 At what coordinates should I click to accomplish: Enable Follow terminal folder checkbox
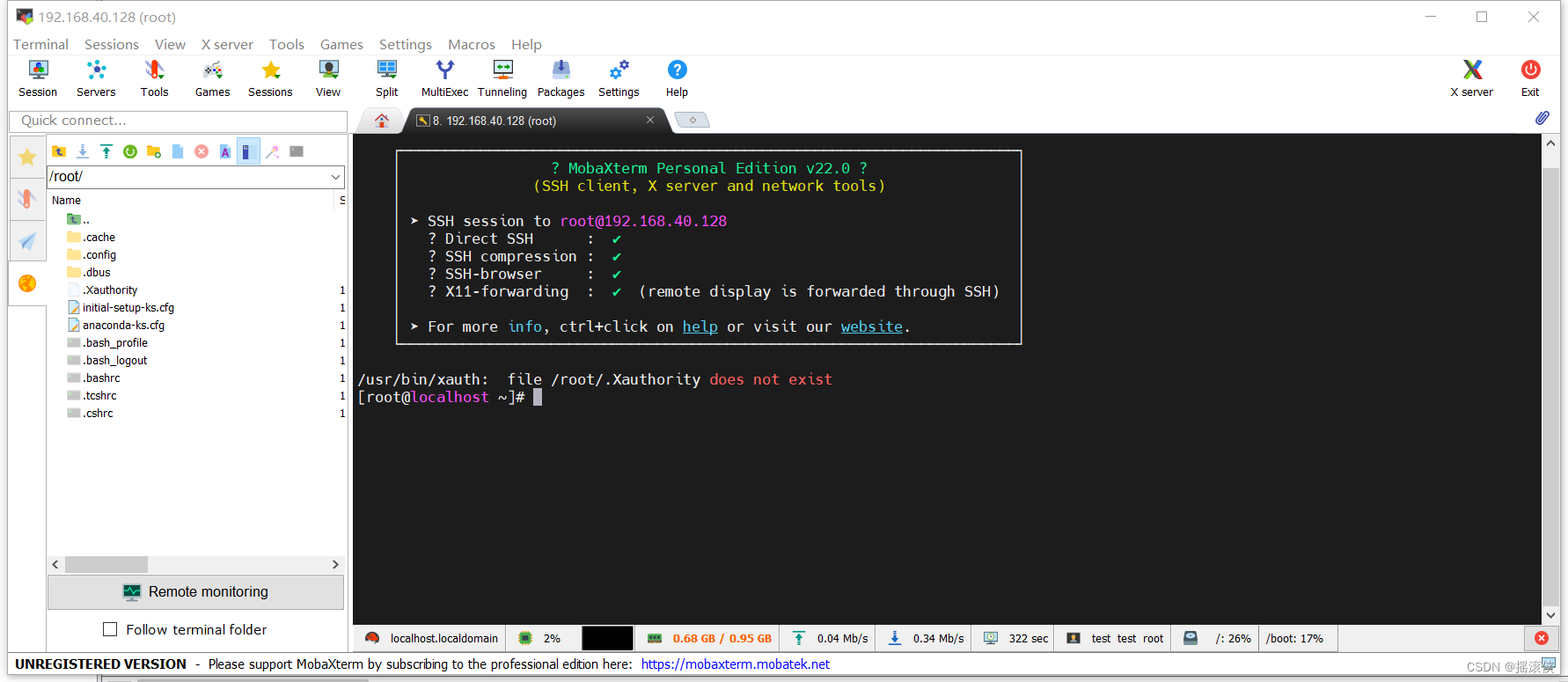pos(110,629)
